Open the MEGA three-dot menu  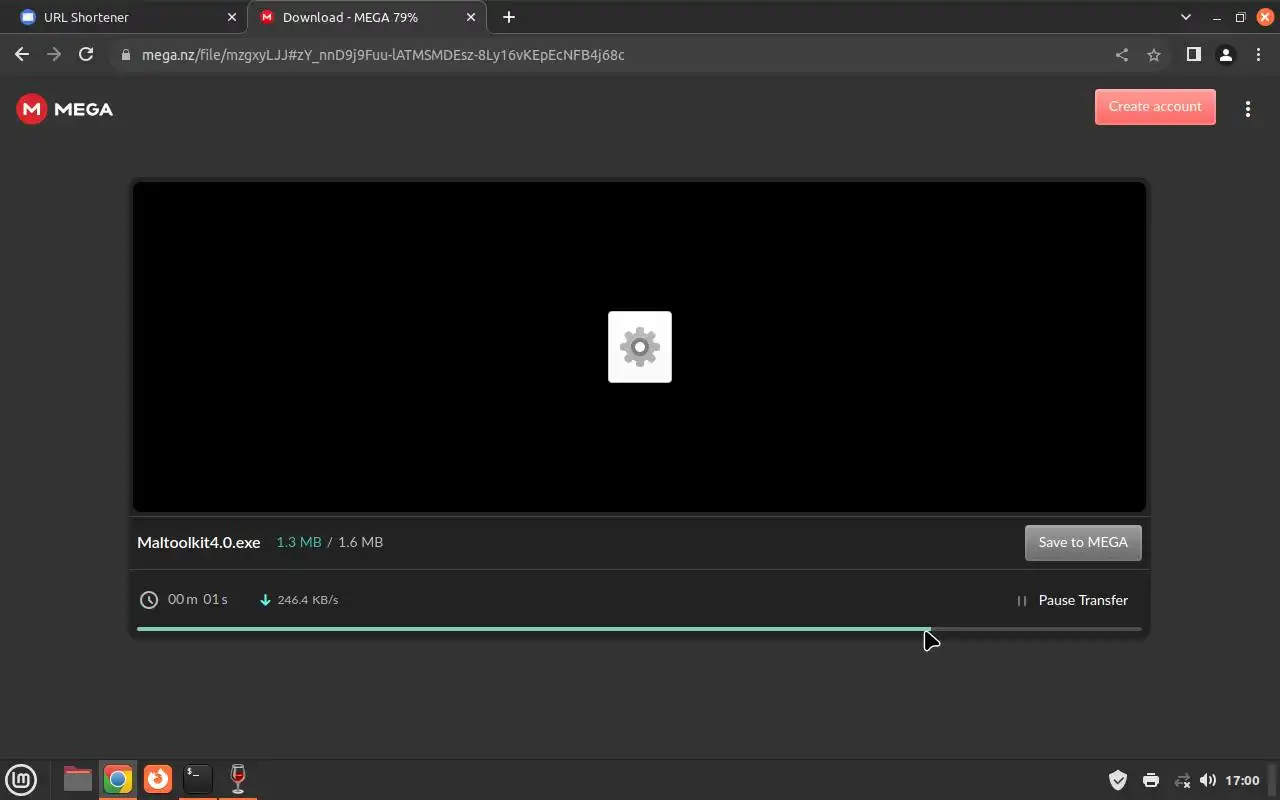(1247, 109)
